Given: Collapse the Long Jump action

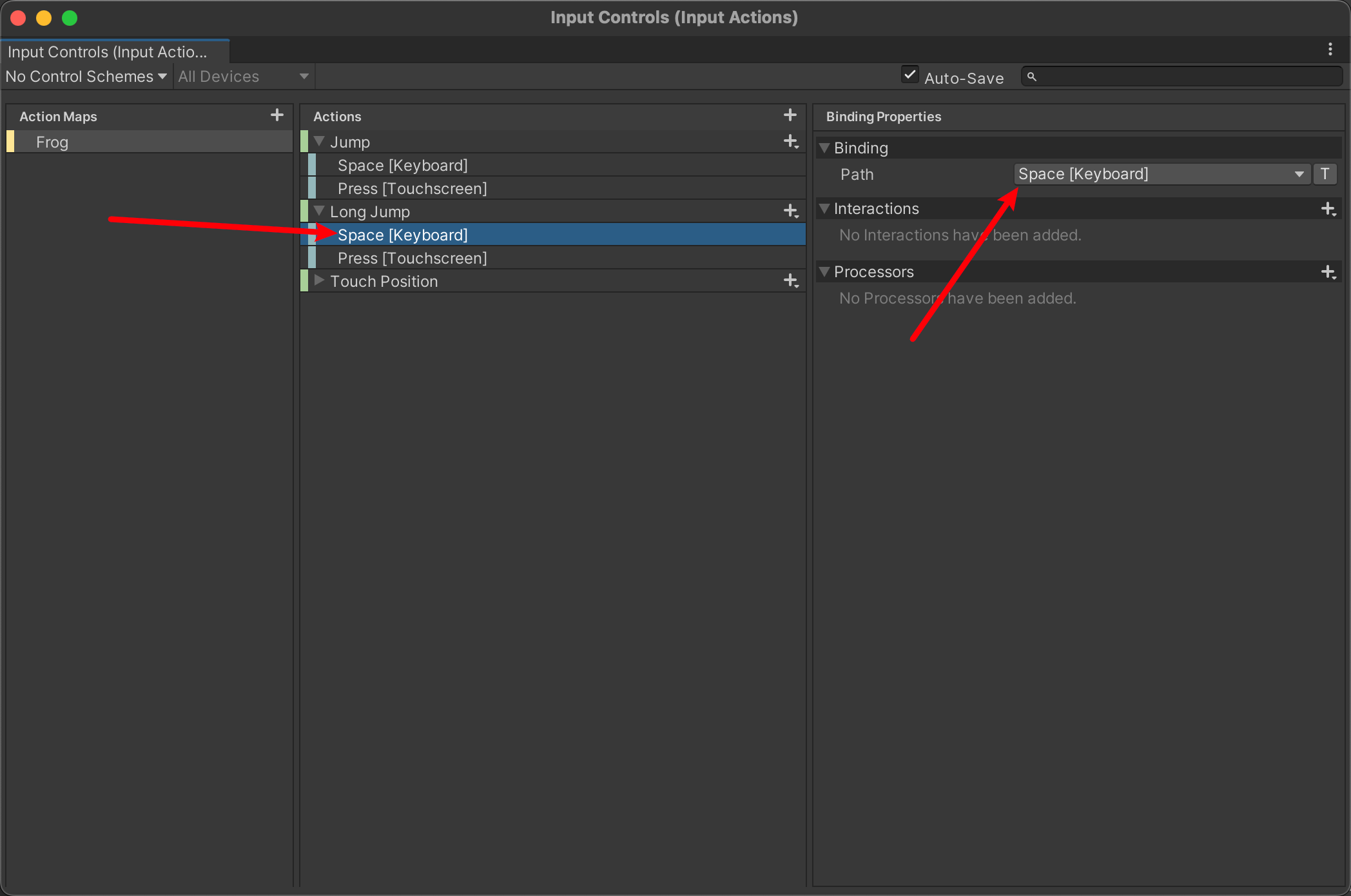Looking at the screenshot, I should click(319, 211).
